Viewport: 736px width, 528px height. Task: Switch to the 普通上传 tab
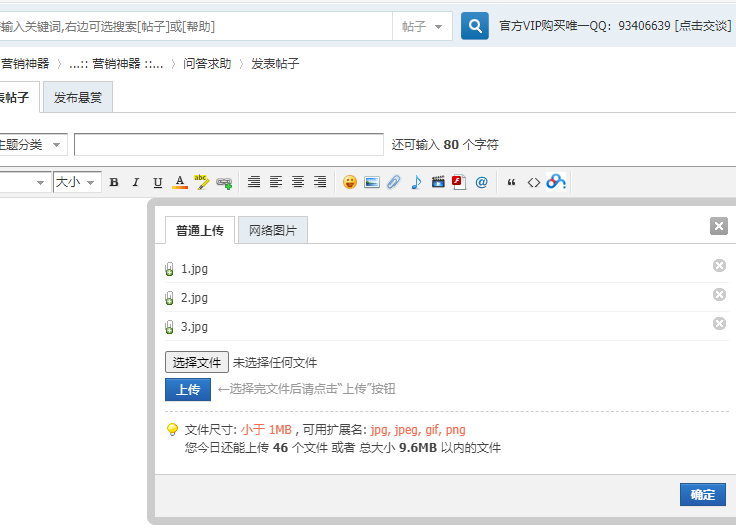click(x=200, y=230)
